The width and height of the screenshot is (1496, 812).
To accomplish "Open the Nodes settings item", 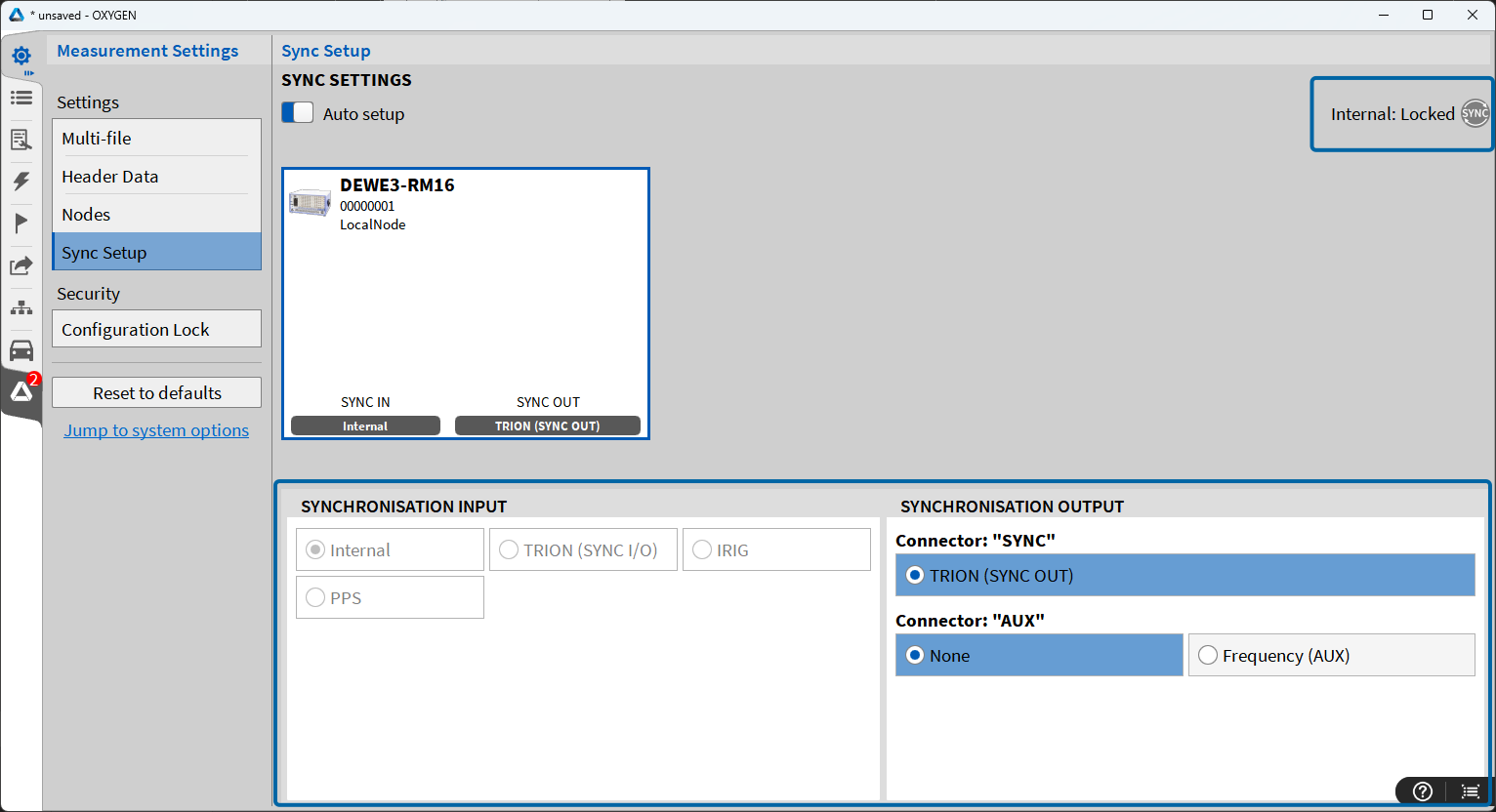I will click(156, 215).
